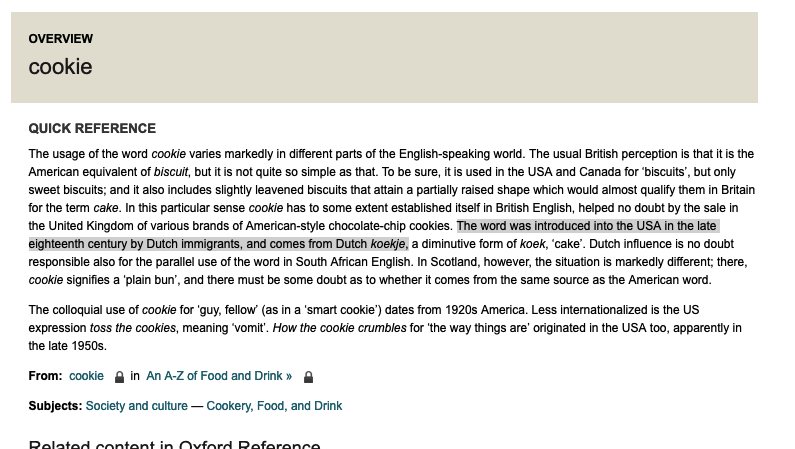
Task: Follow the Society and culture subject link
Action: [x=136, y=406]
